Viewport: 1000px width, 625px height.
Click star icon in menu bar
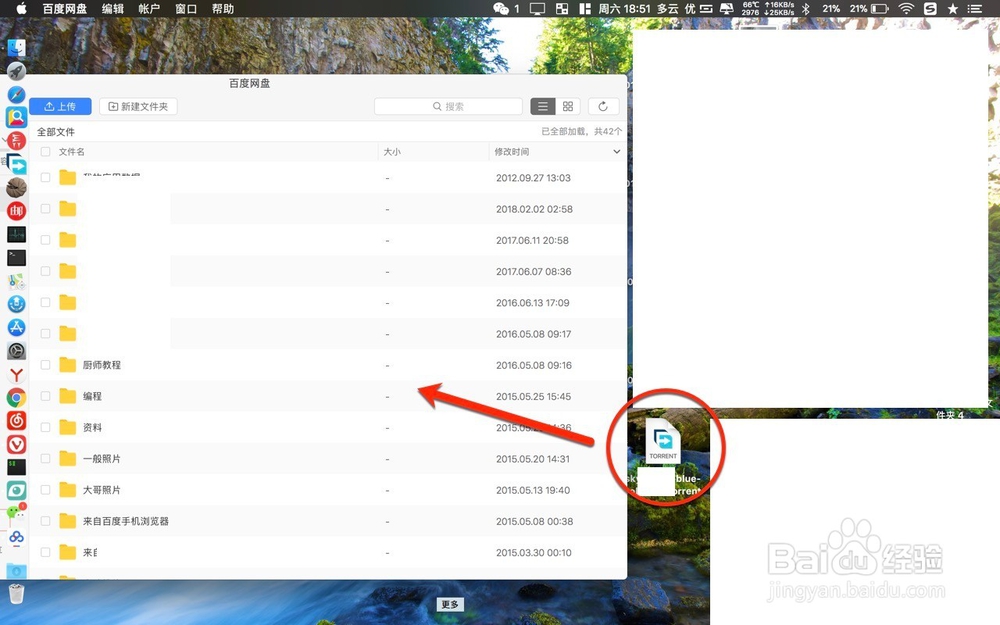pyautogui.click(x=953, y=8)
